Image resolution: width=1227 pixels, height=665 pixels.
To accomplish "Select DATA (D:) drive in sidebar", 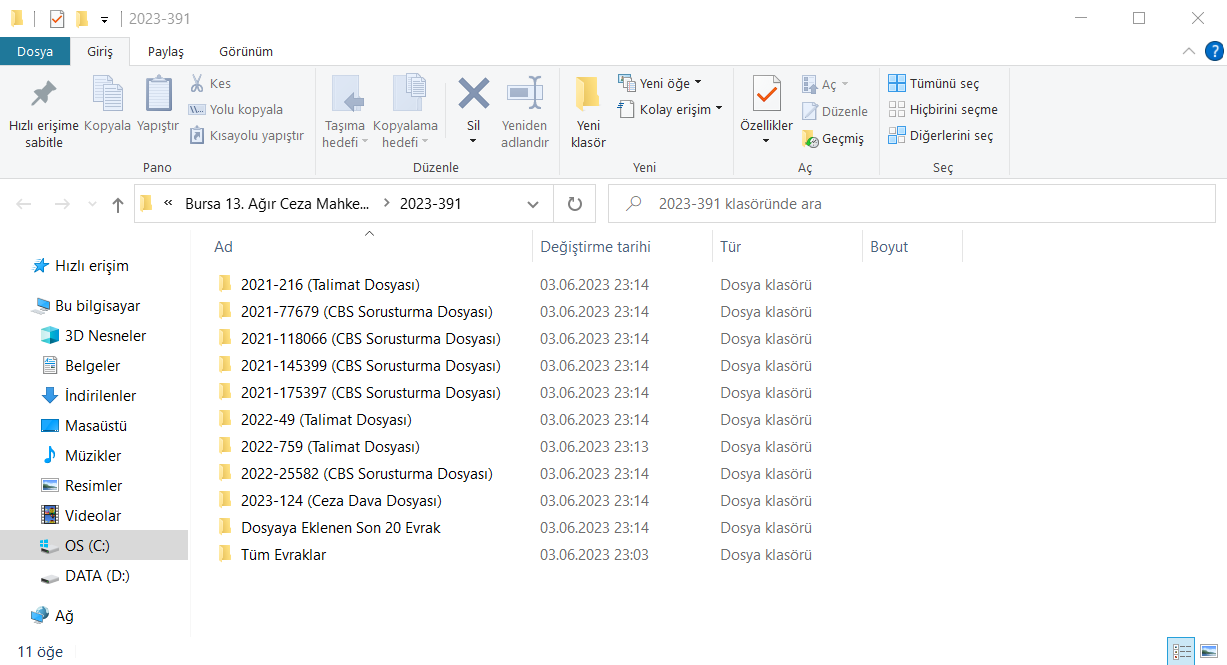I will click(x=97, y=576).
